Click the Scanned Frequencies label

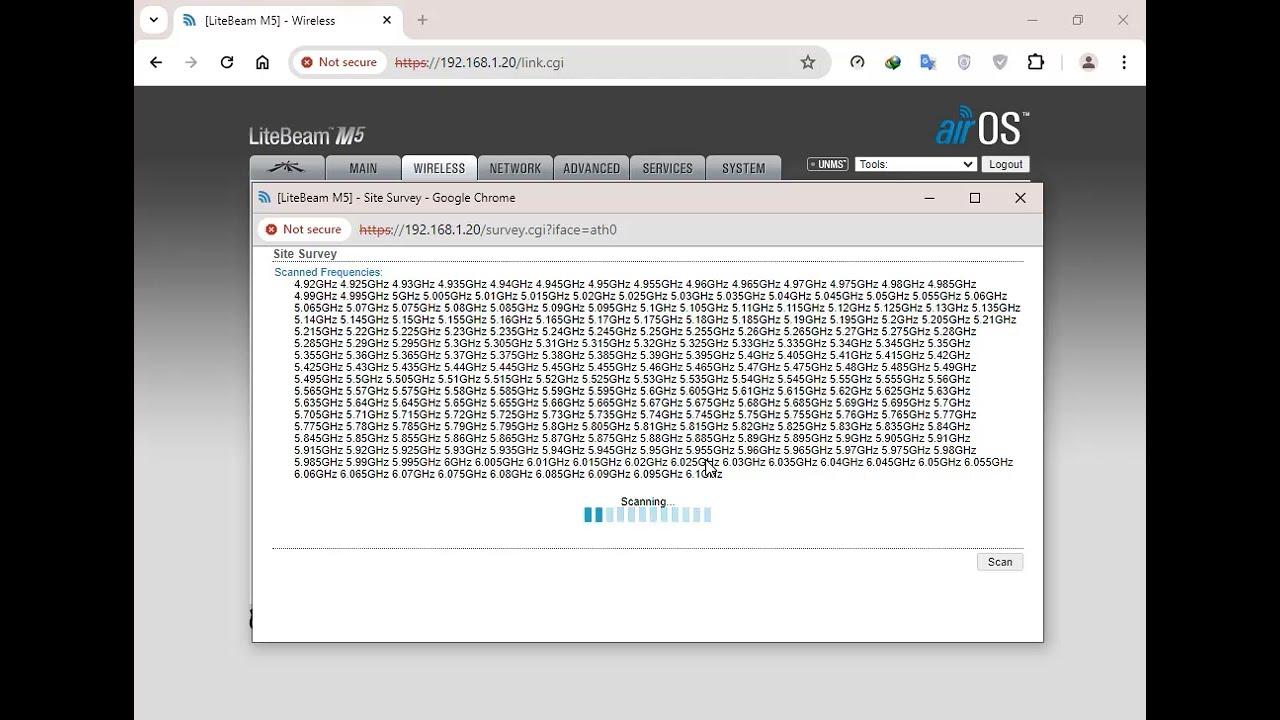(328, 272)
